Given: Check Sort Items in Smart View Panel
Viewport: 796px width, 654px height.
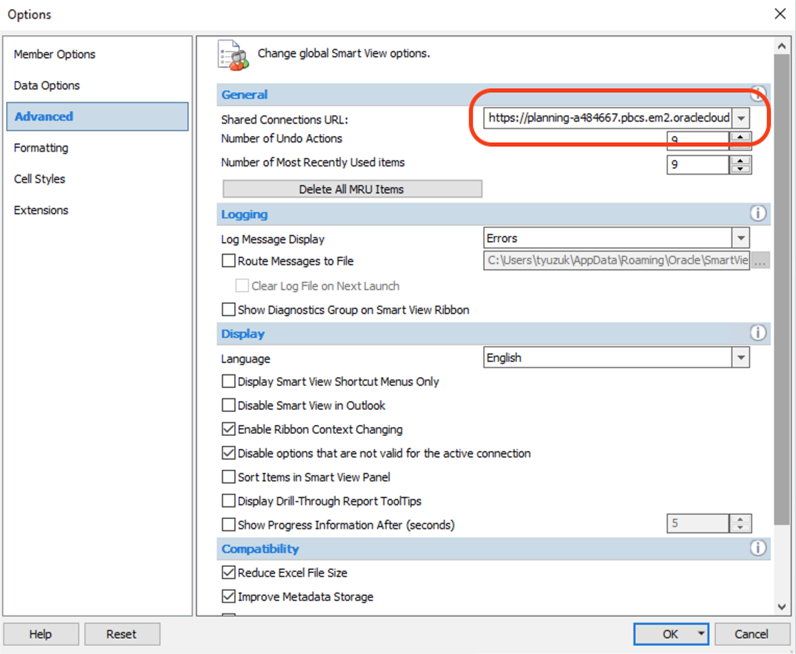Looking at the screenshot, I should (228, 478).
